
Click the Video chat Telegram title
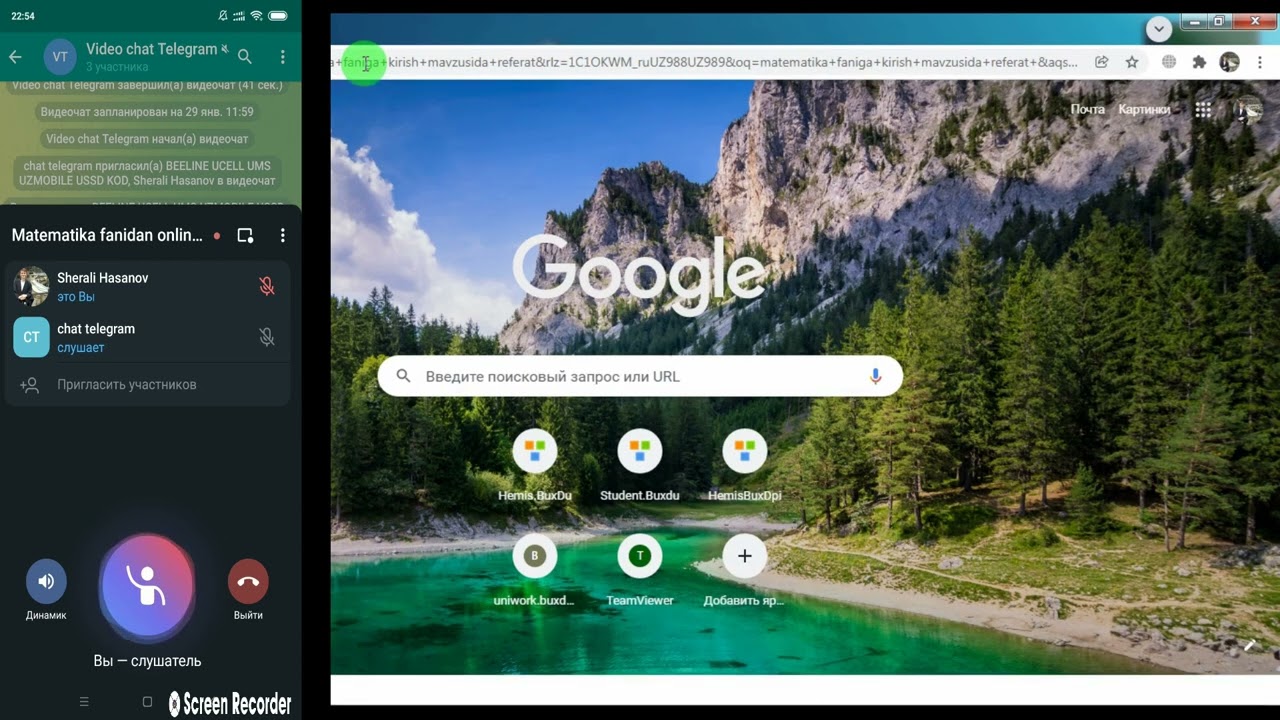[152, 49]
